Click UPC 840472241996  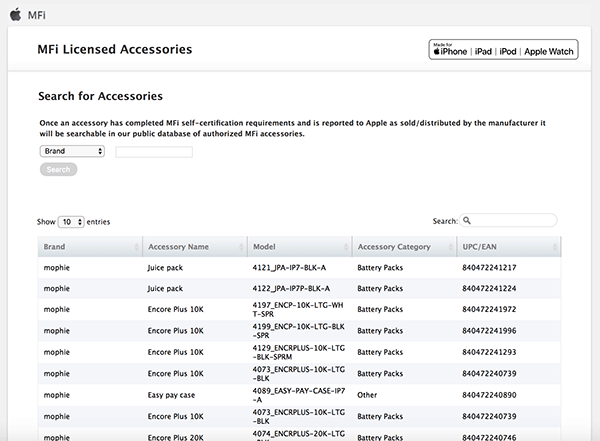point(489,330)
